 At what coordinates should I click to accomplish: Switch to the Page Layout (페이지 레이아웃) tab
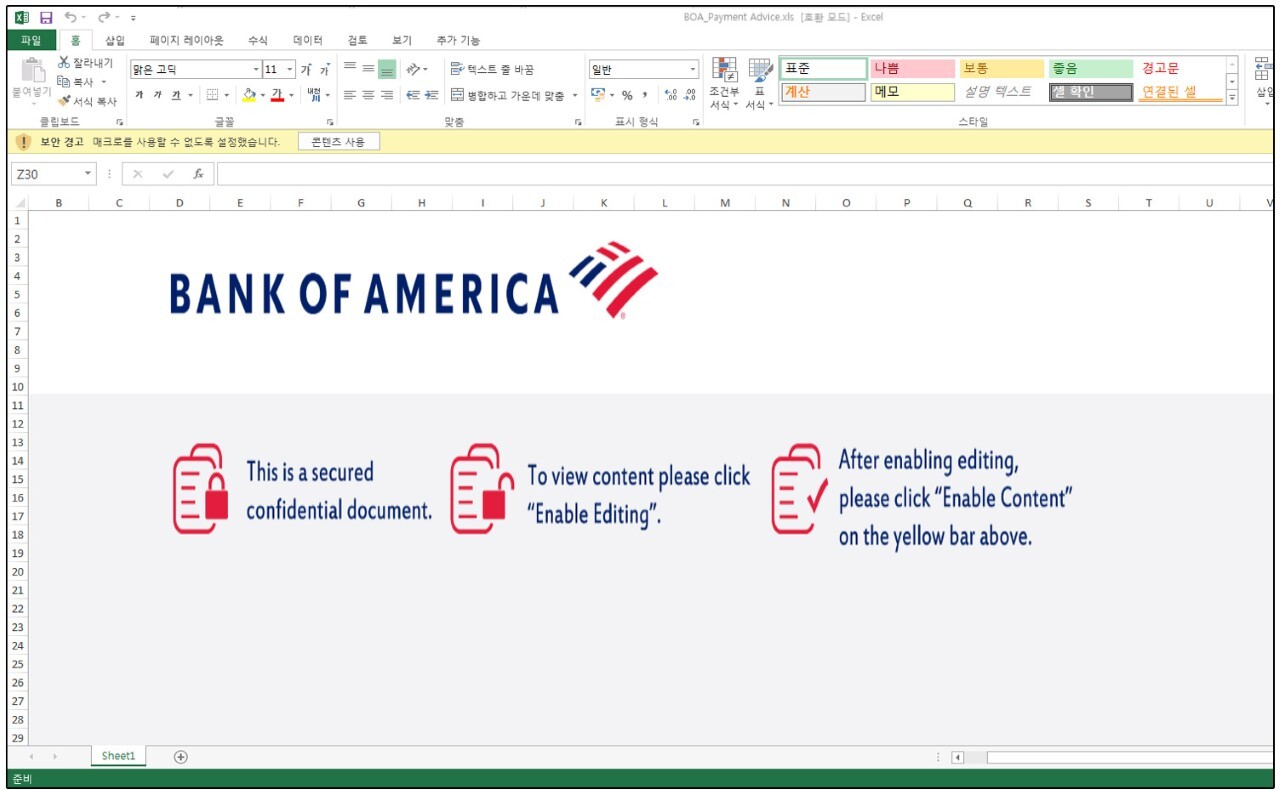point(187,40)
